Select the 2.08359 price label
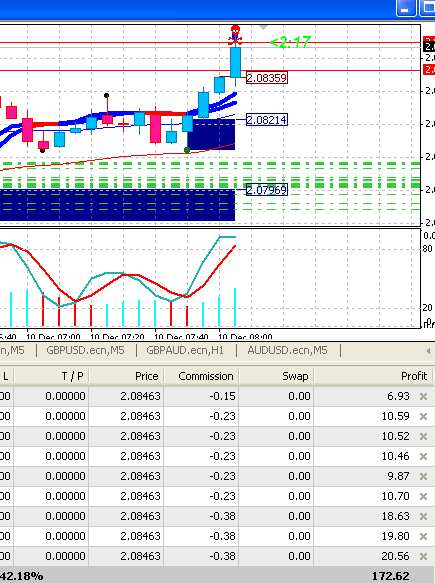 (267, 78)
